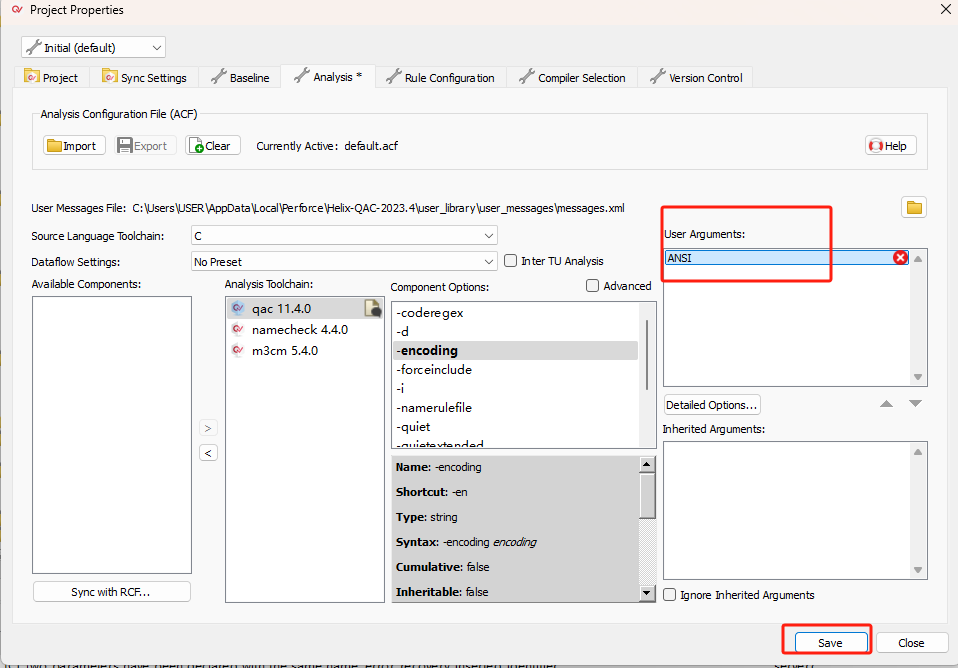This screenshot has width=958, height=668.
Task: Click the move-left arrow to remove a component
Action: coord(208,453)
